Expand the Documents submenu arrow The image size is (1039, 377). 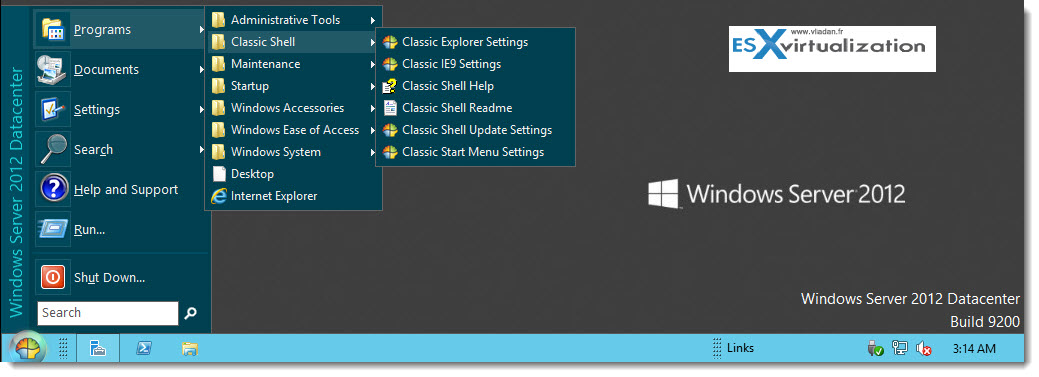(201, 70)
